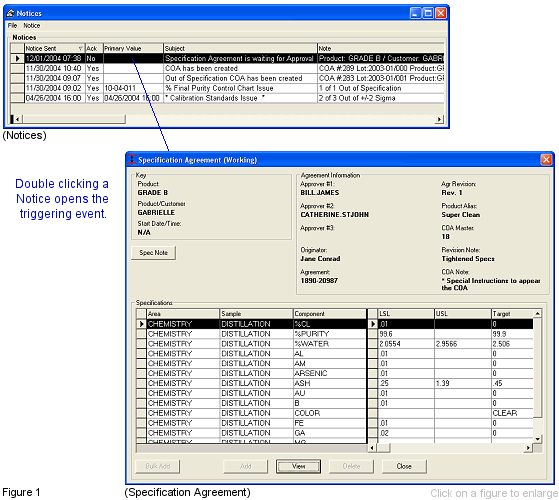Open the File menu in Notices window
The image size is (559, 500).
tap(12, 25)
